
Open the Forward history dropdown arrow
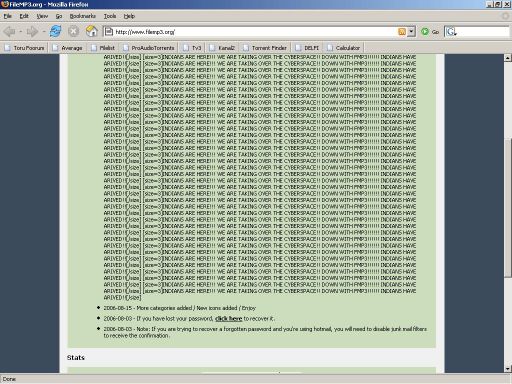44,32
